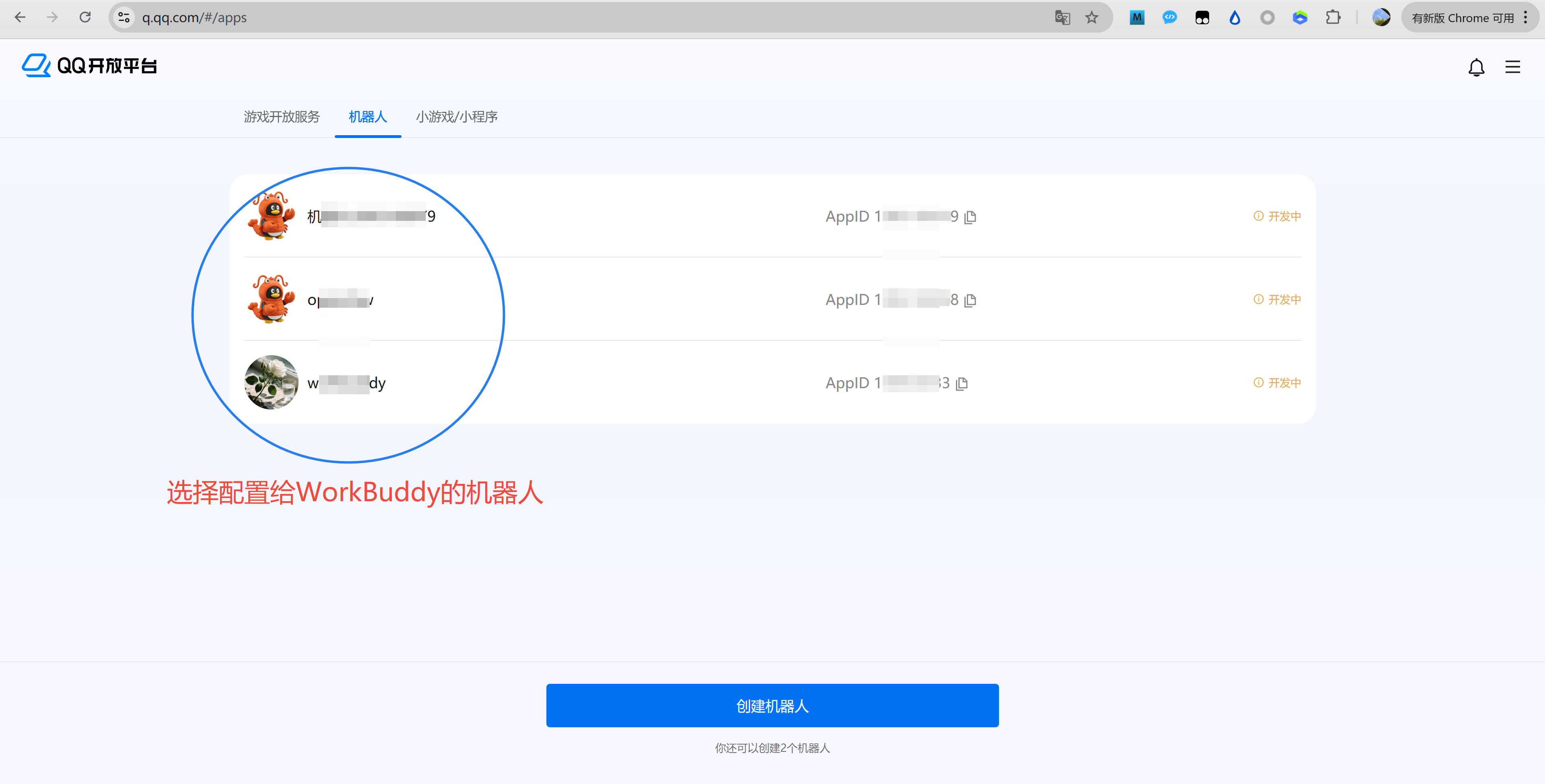Image resolution: width=1545 pixels, height=784 pixels.
Task: Click the 你还可以创建2个机器人 hint text
Action: point(772,748)
